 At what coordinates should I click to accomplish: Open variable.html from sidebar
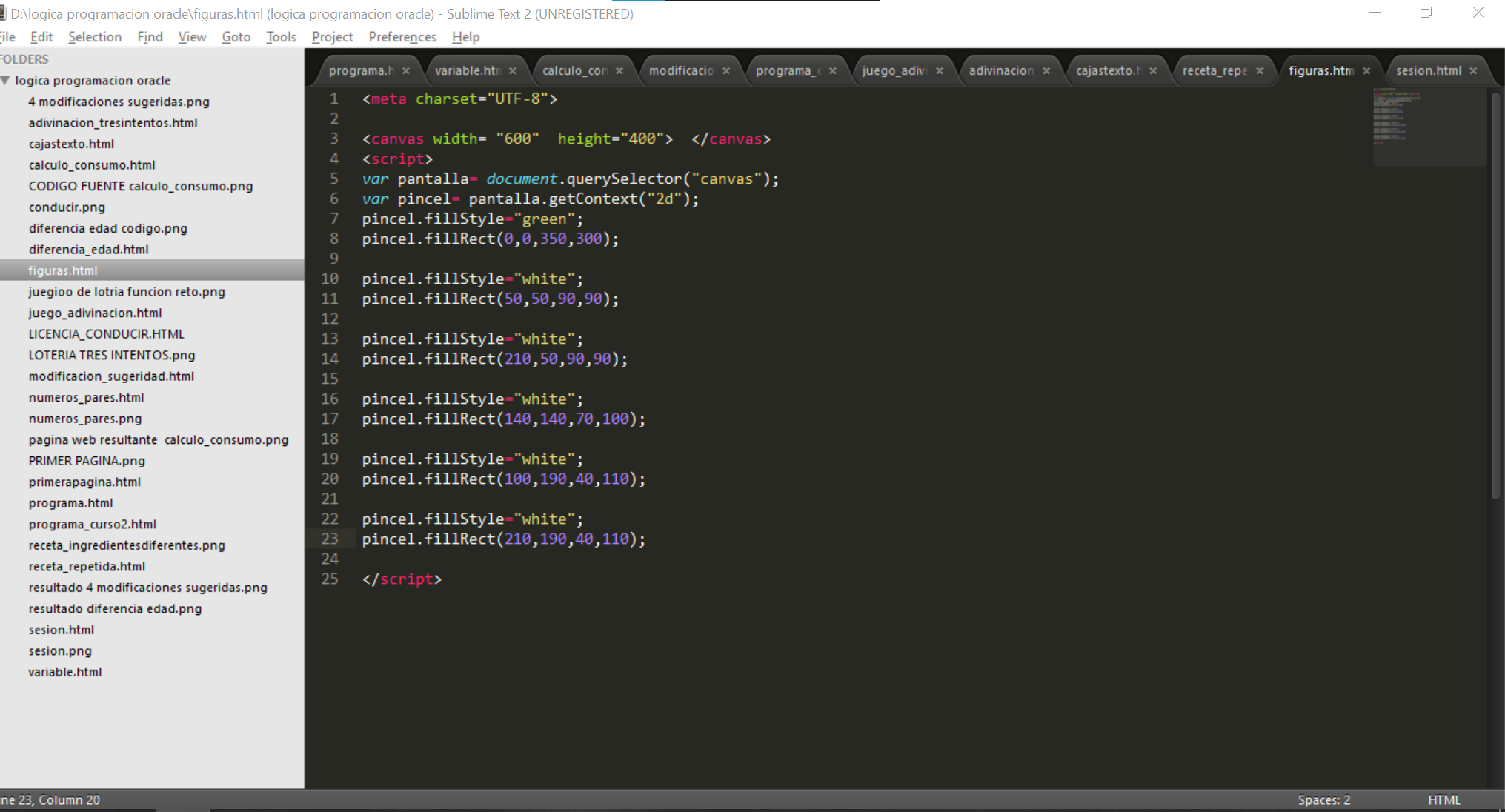click(x=65, y=672)
